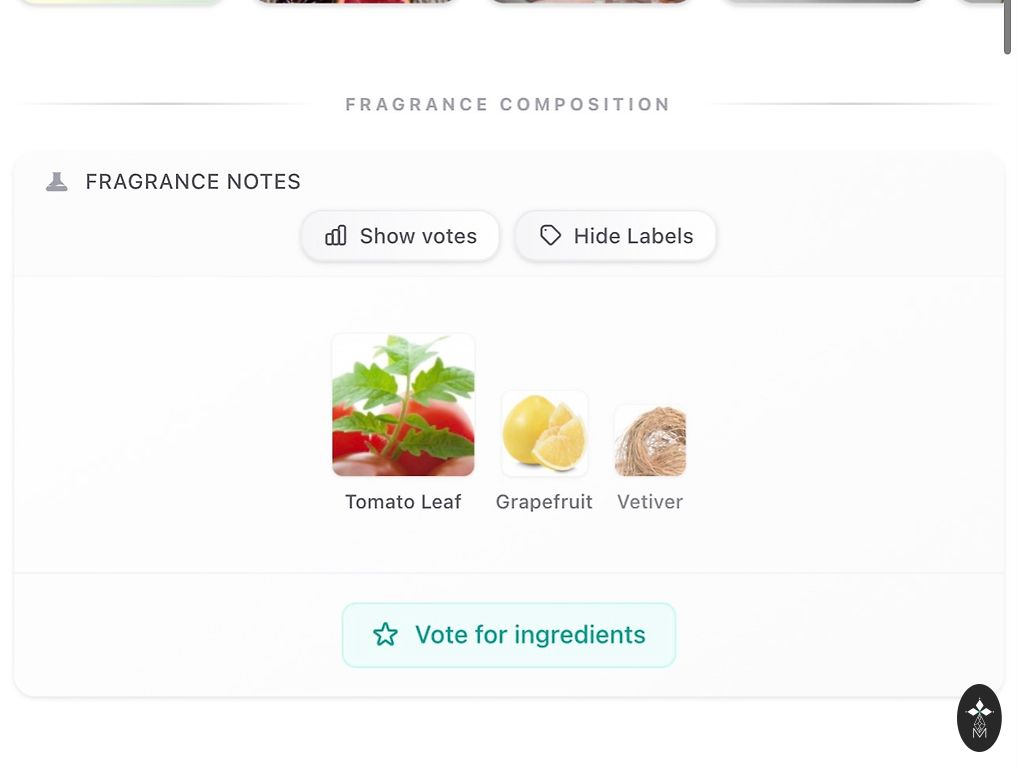The image size is (1018, 768).
Task: Select the Tomato Leaf note image
Action: (403, 405)
